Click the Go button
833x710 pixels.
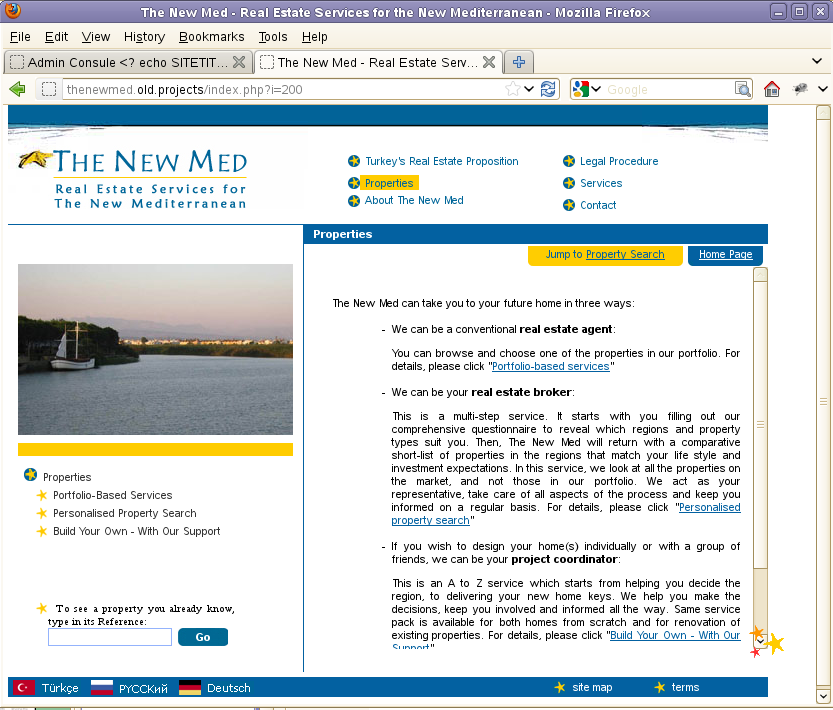click(203, 637)
